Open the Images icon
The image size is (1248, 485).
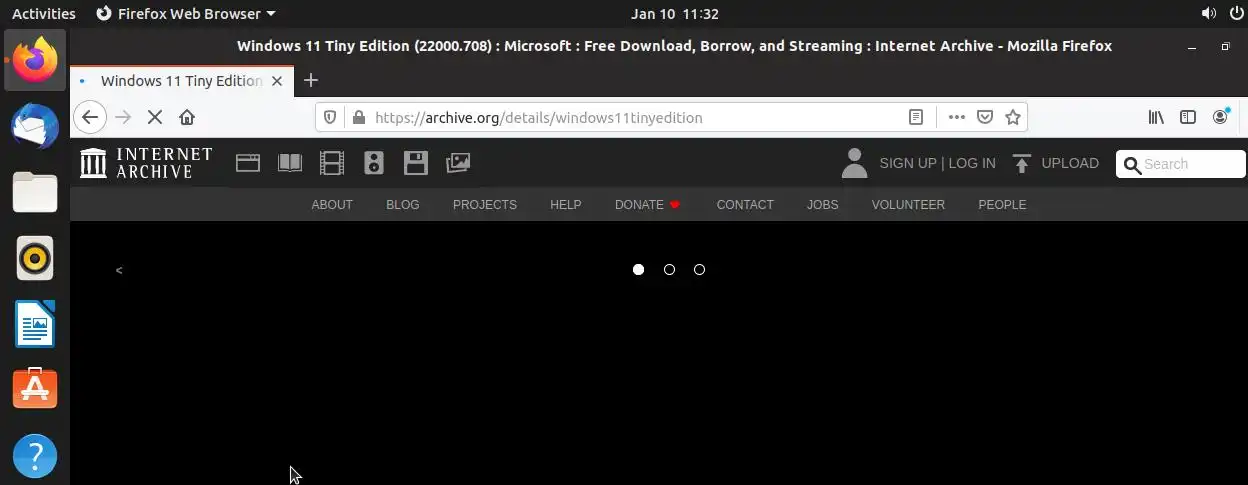458,163
